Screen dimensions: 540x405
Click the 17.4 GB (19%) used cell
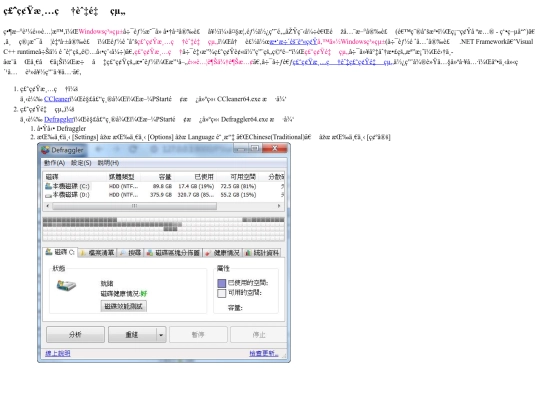[196, 186]
